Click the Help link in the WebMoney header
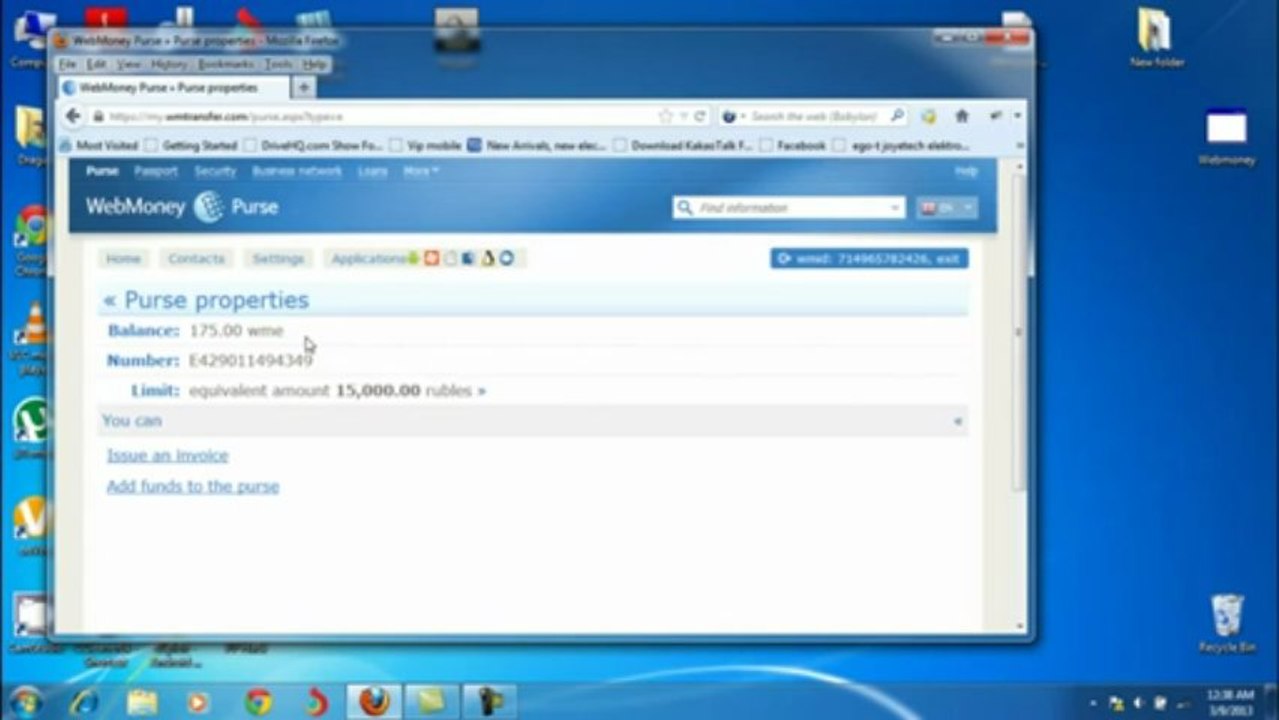Screen dimensions: 1279x720 [966, 171]
